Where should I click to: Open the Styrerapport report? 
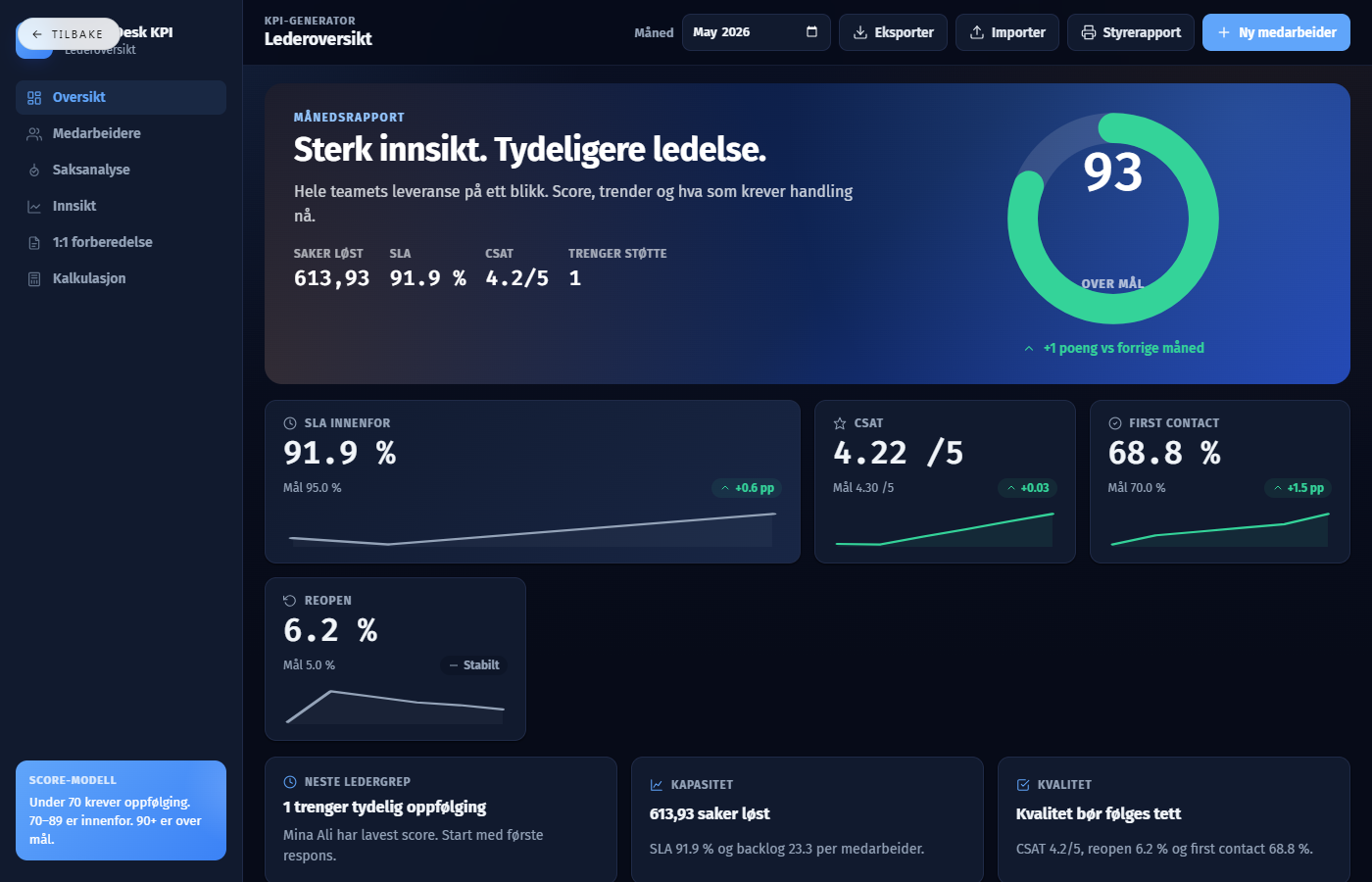click(1131, 32)
